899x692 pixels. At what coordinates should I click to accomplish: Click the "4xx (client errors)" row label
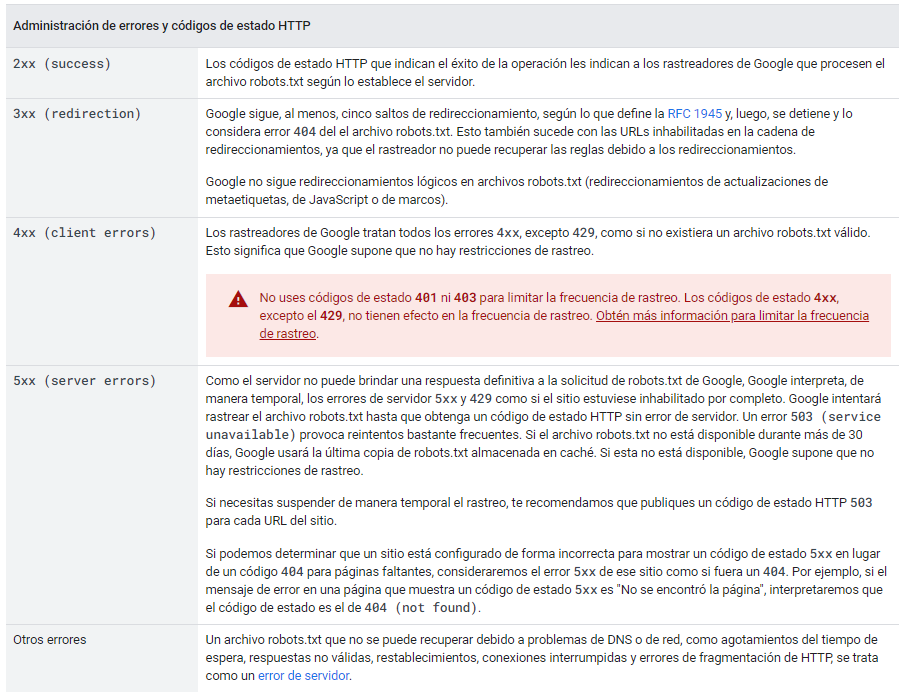pos(84,233)
